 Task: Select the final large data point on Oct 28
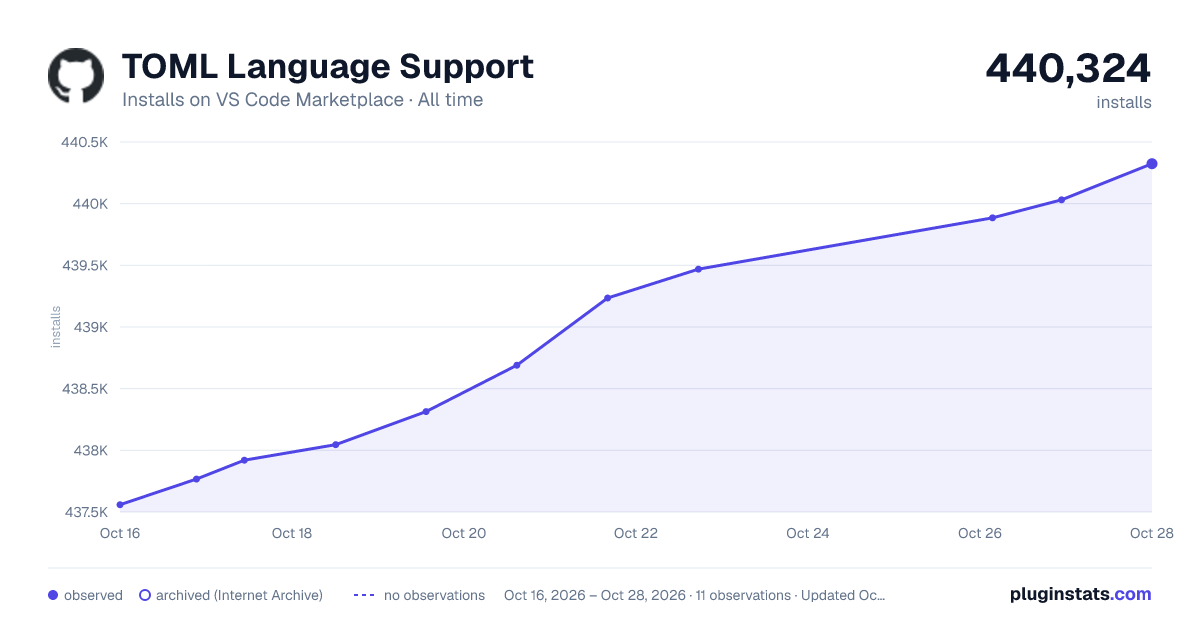pyautogui.click(x=1152, y=164)
